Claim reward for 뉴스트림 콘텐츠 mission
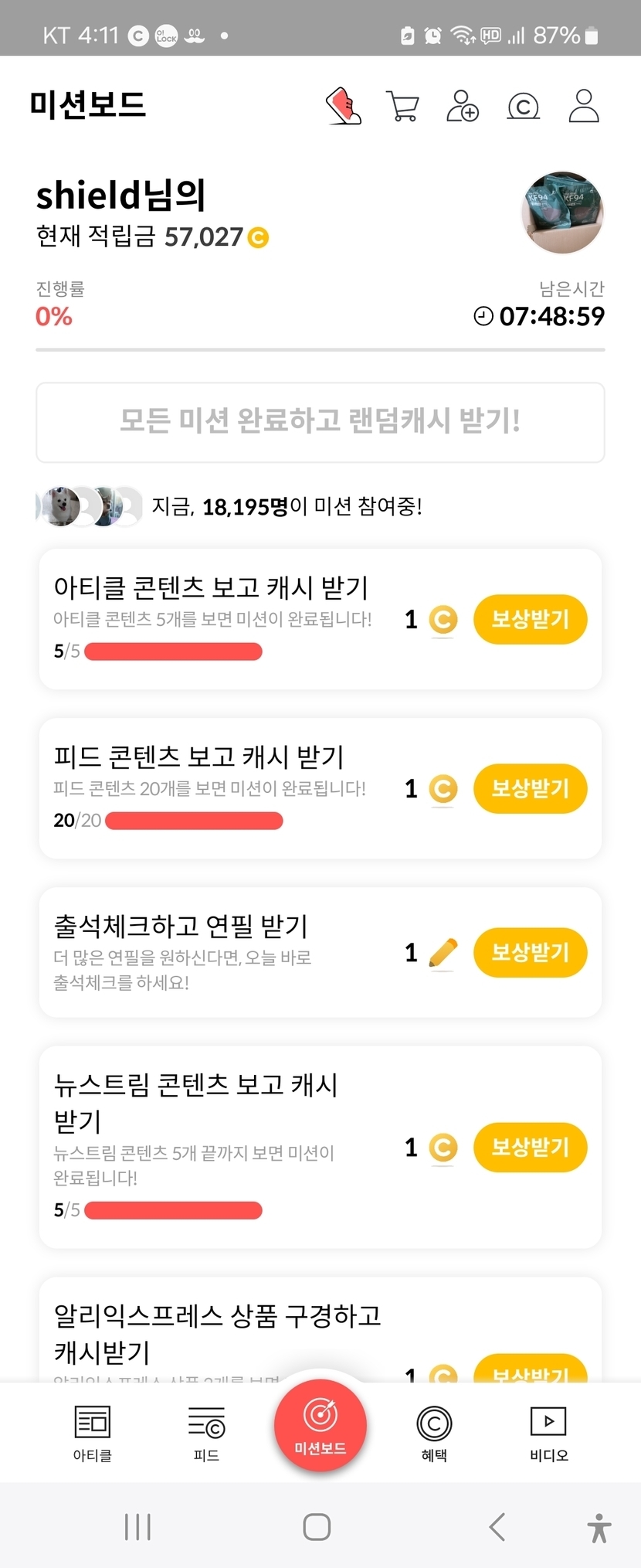This screenshot has width=641, height=1568. click(x=530, y=1147)
